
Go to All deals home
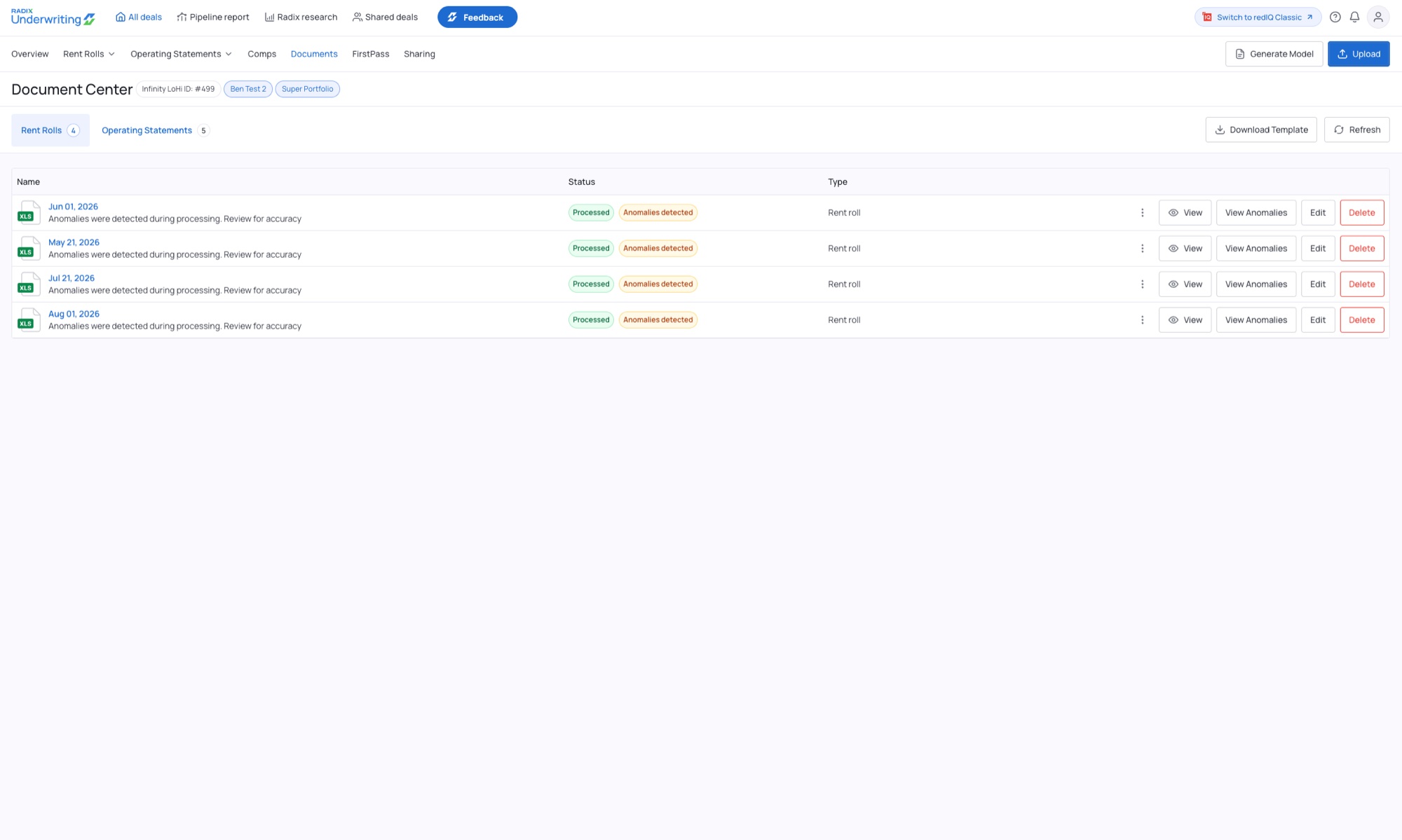[139, 18]
